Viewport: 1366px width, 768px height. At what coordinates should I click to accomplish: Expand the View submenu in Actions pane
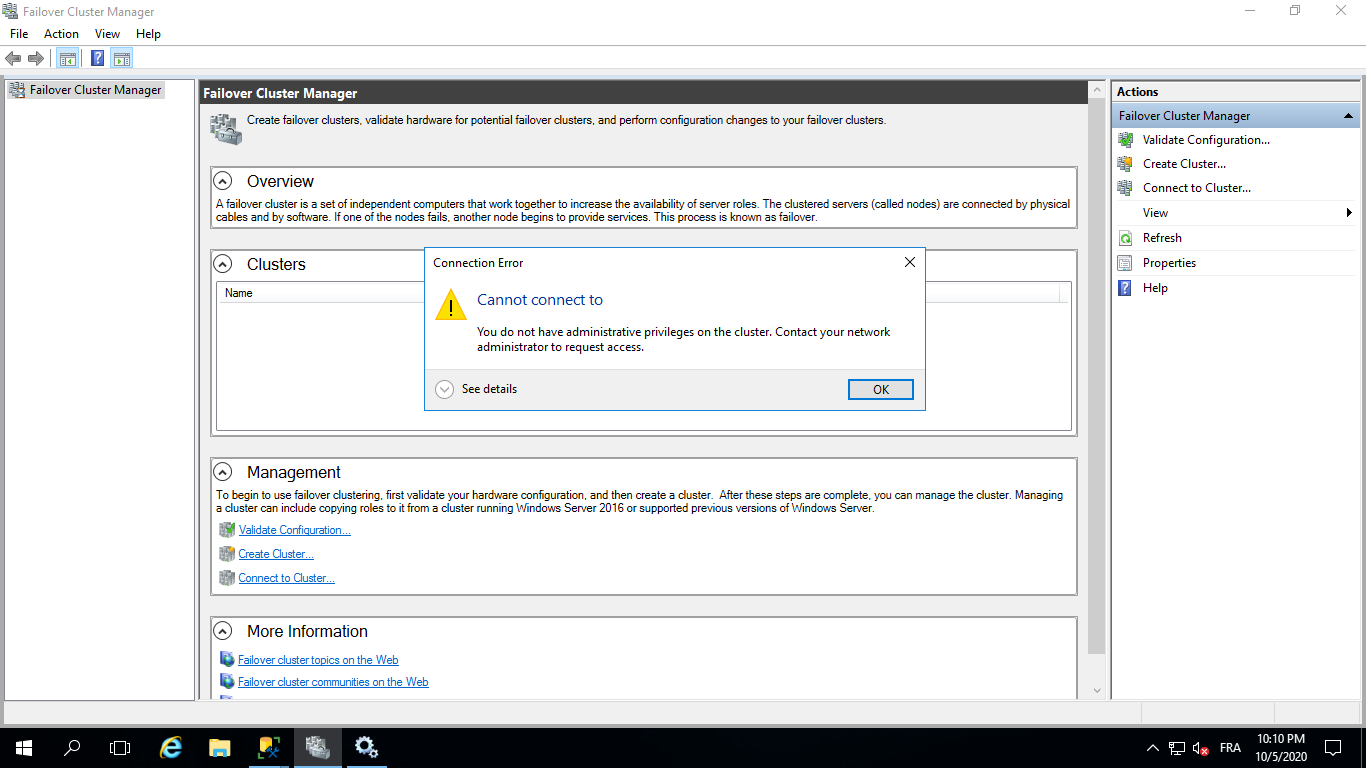point(1236,213)
